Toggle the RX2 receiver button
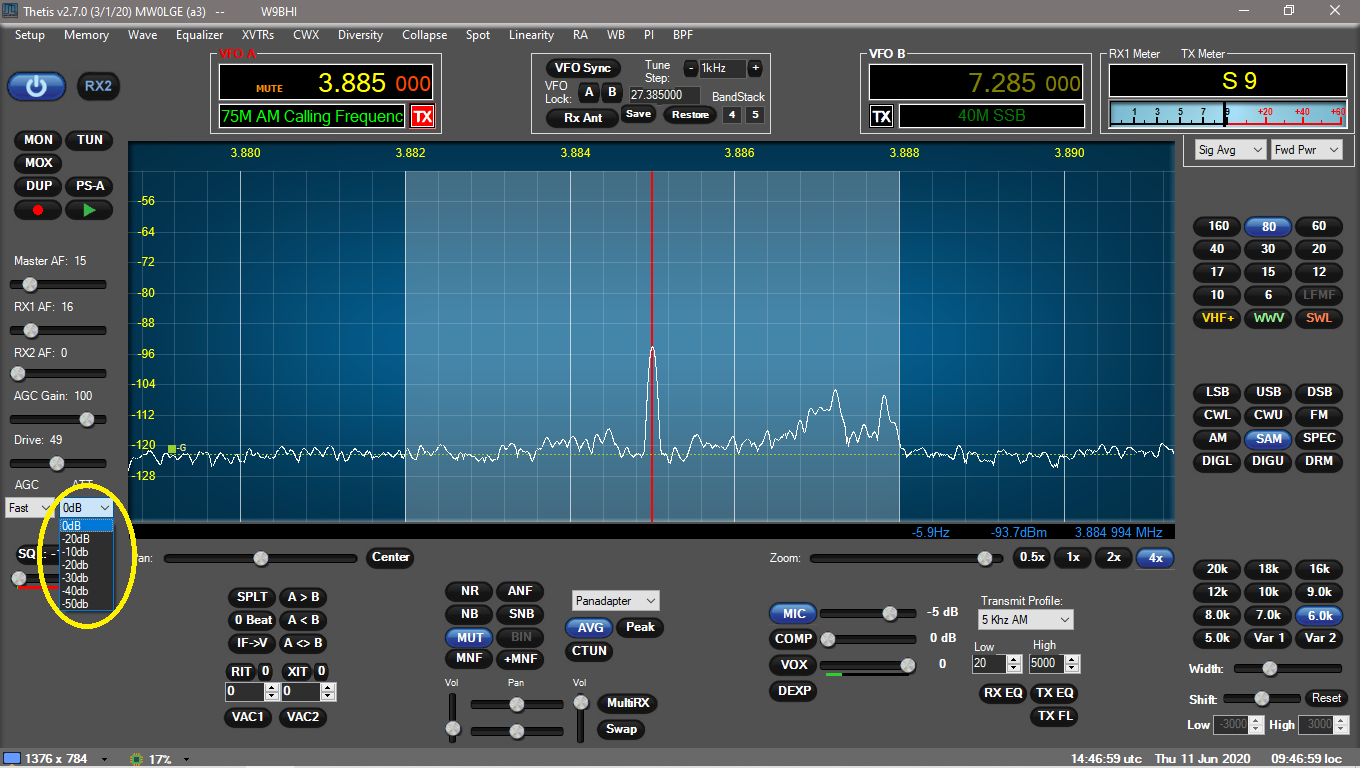The height and width of the screenshot is (768, 1360). click(98, 86)
